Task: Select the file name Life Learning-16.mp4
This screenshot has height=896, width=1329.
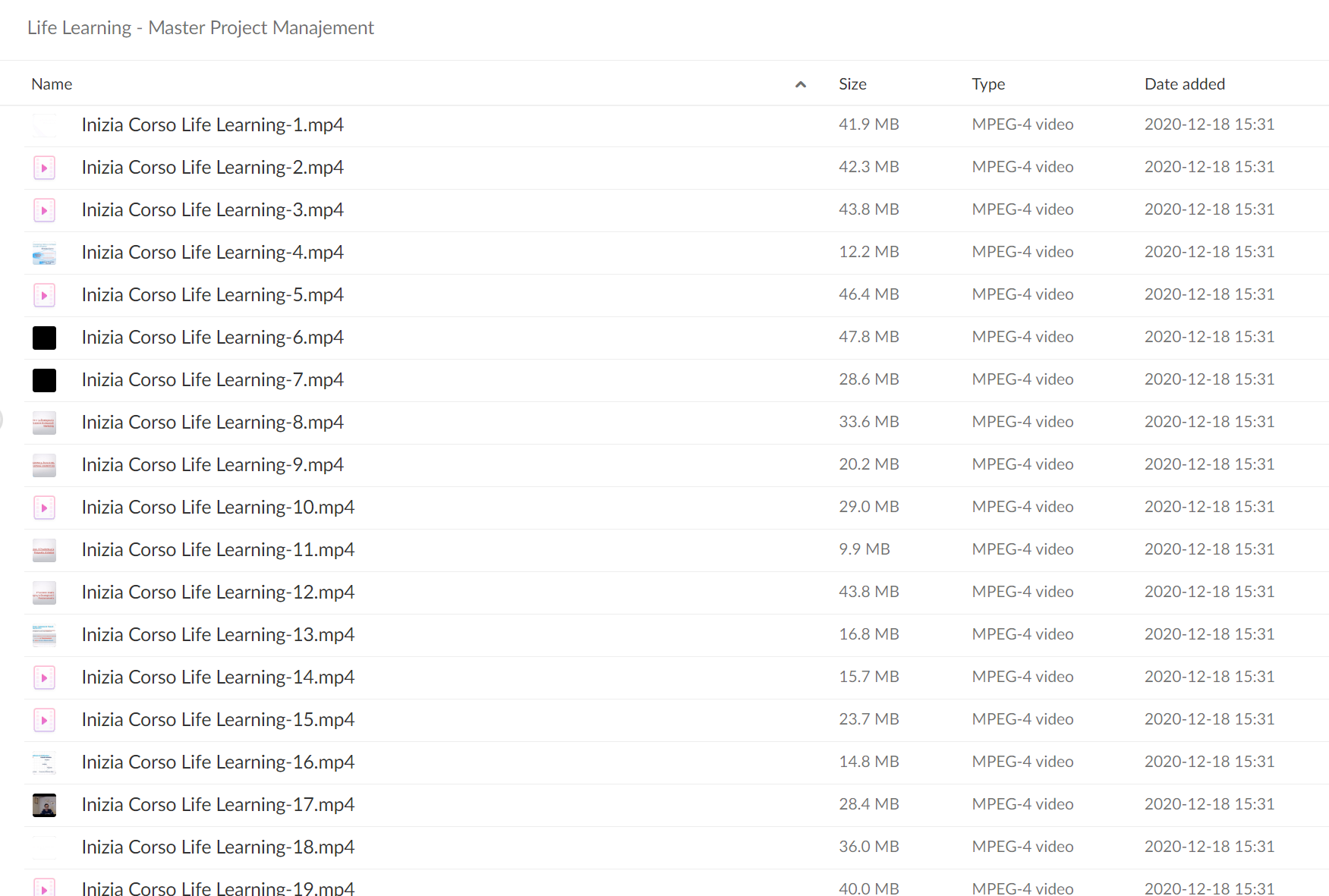Action: click(x=218, y=762)
